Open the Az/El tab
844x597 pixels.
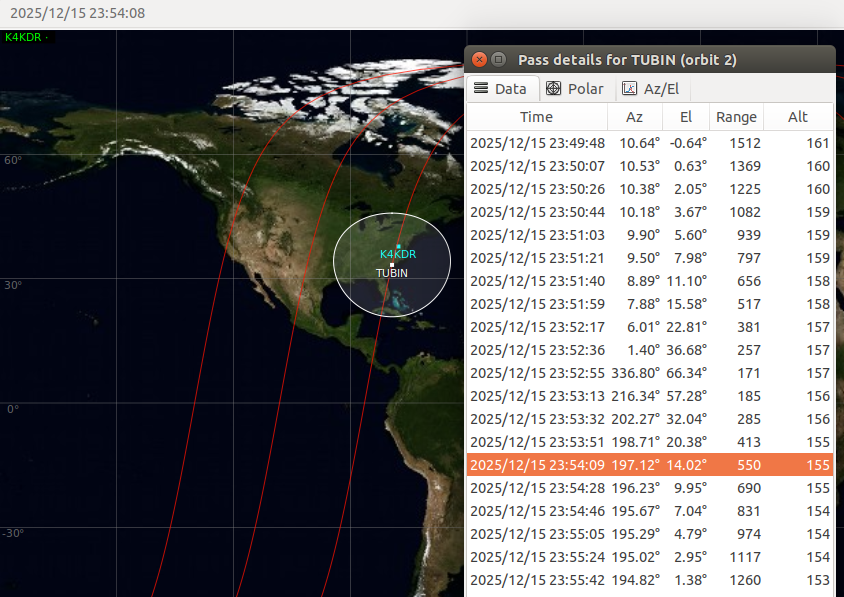pos(651,89)
